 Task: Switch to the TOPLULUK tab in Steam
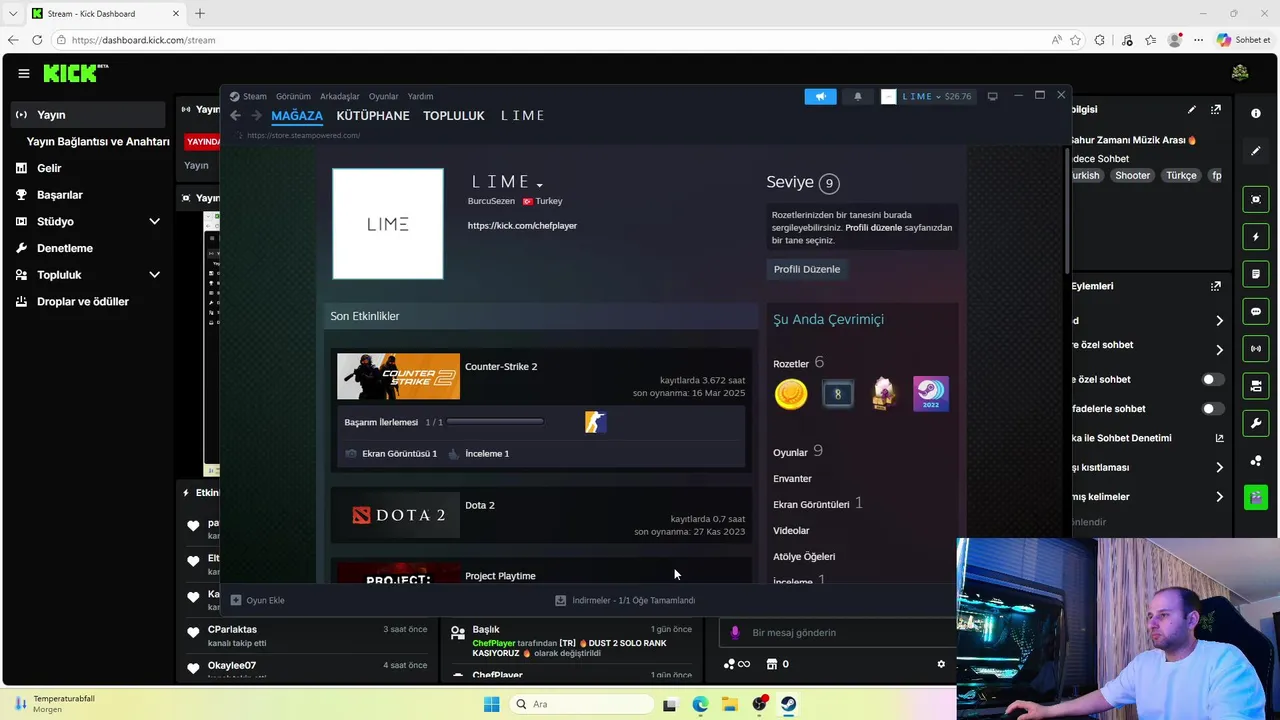(454, 116)
